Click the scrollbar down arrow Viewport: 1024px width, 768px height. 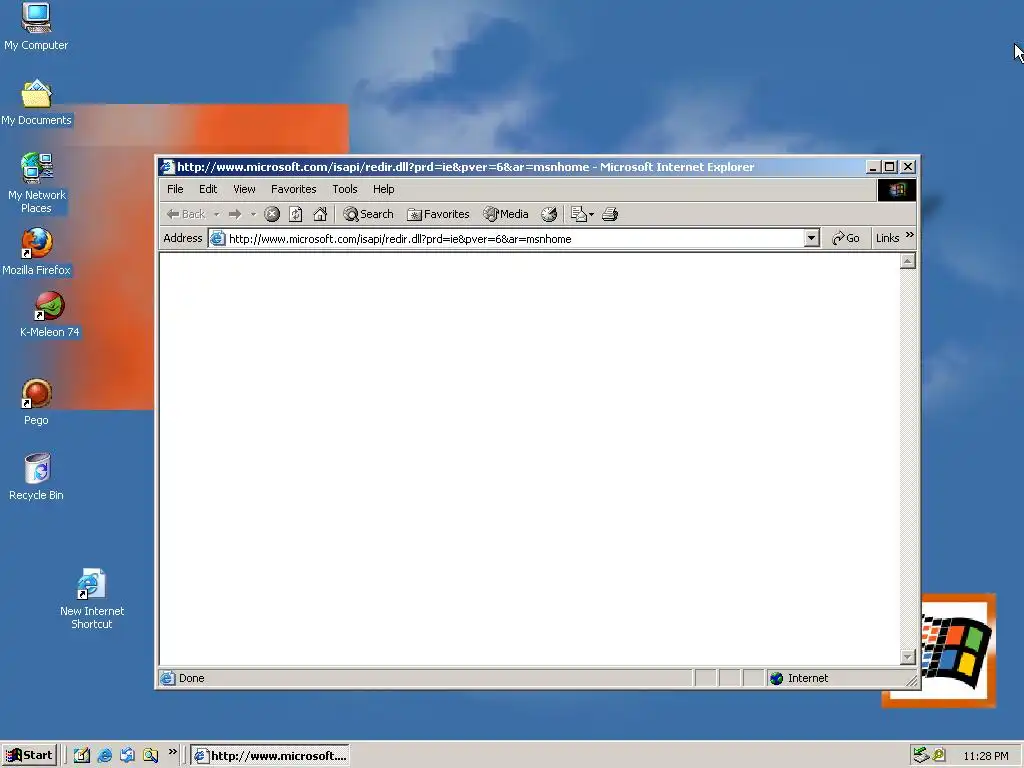(x=907, y=656)
